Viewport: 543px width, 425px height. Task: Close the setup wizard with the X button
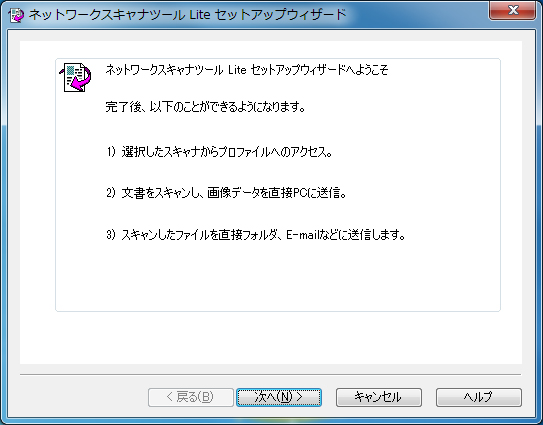click(x=513, y=10)
